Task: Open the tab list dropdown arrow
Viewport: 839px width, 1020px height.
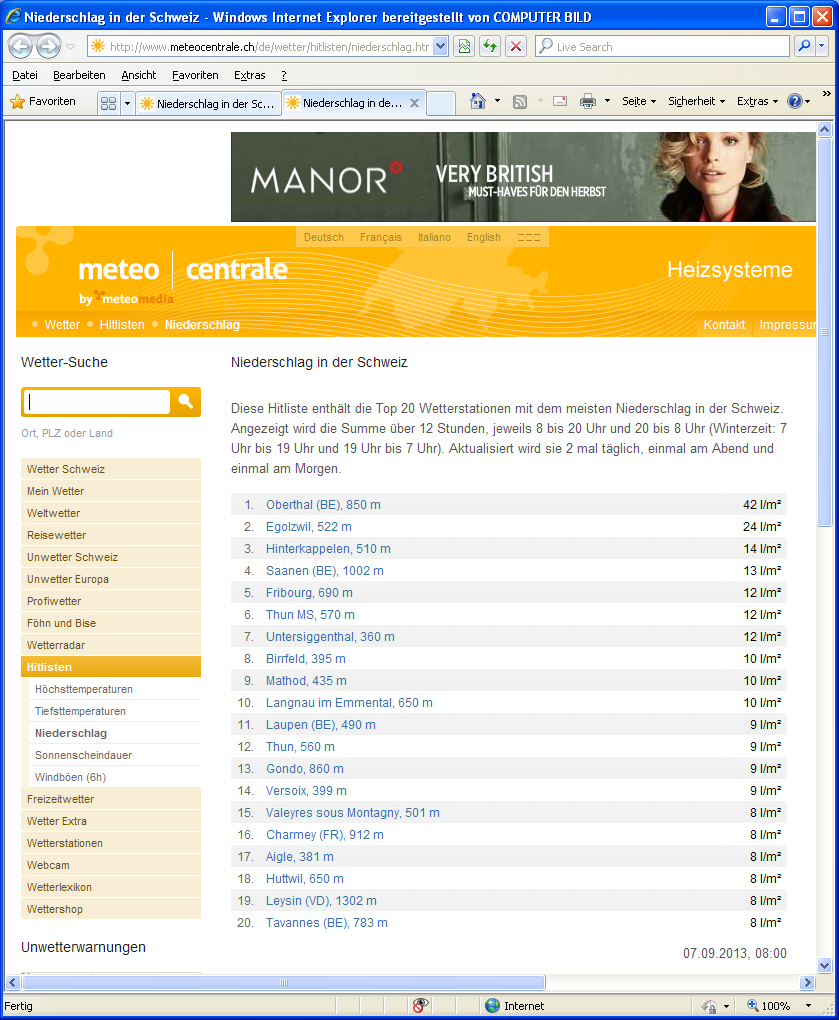Action: (127, 103)
